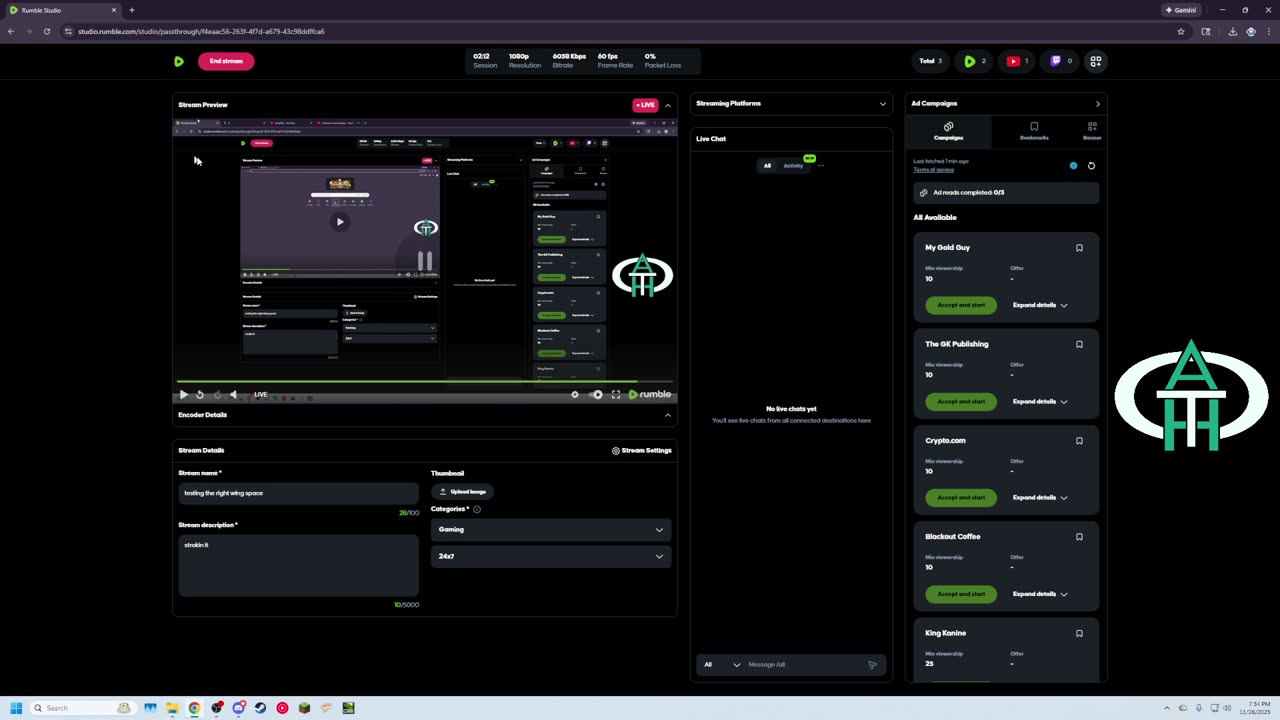Image resolution: width=1280 pixels, height=720 pixels.
Task: Switch to the Banner tab
Action: click(x=1092, y=131)
